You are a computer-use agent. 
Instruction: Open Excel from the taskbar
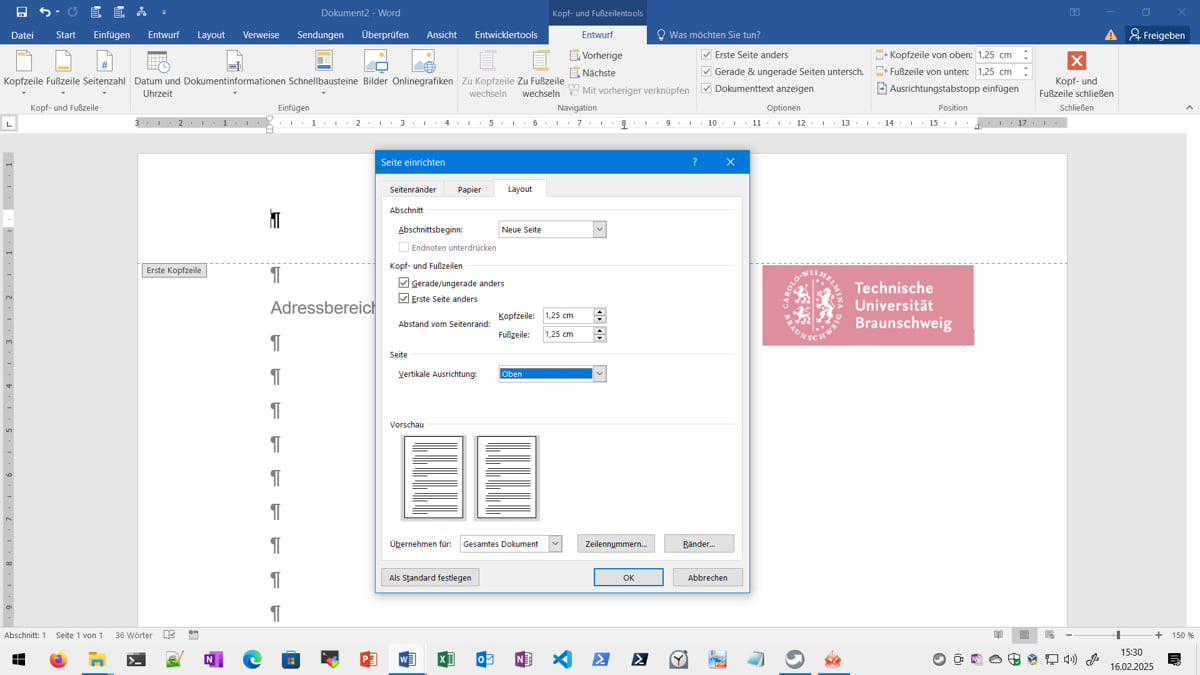point(446,659)
